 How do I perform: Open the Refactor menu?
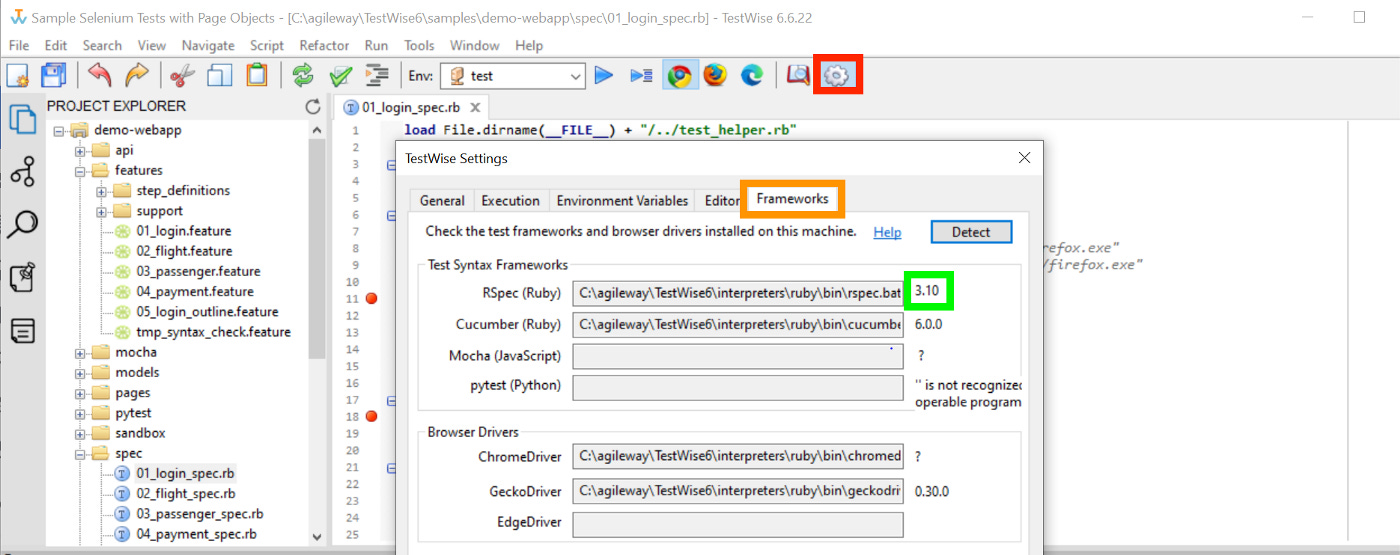[x=324, y=45]
